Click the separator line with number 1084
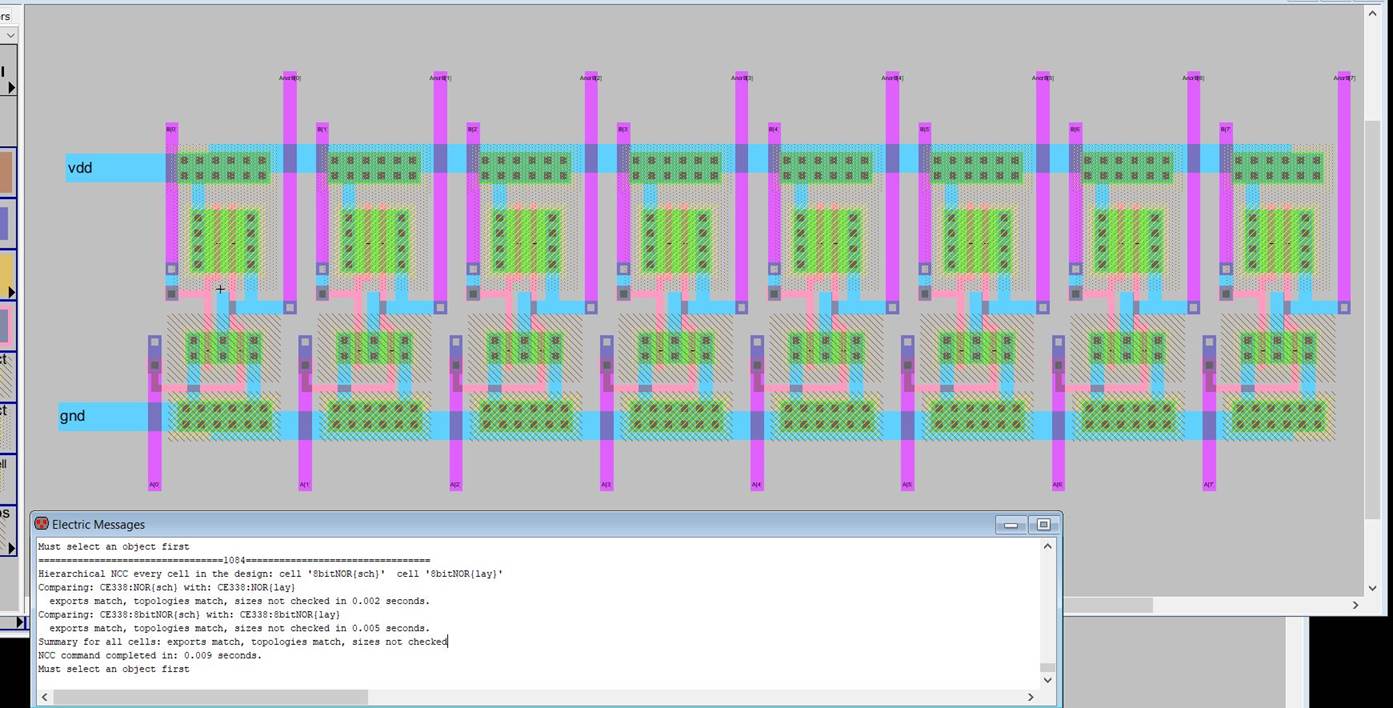Image resolution: width=1393 pixels, height=708 pixels. tap(234, 560)
